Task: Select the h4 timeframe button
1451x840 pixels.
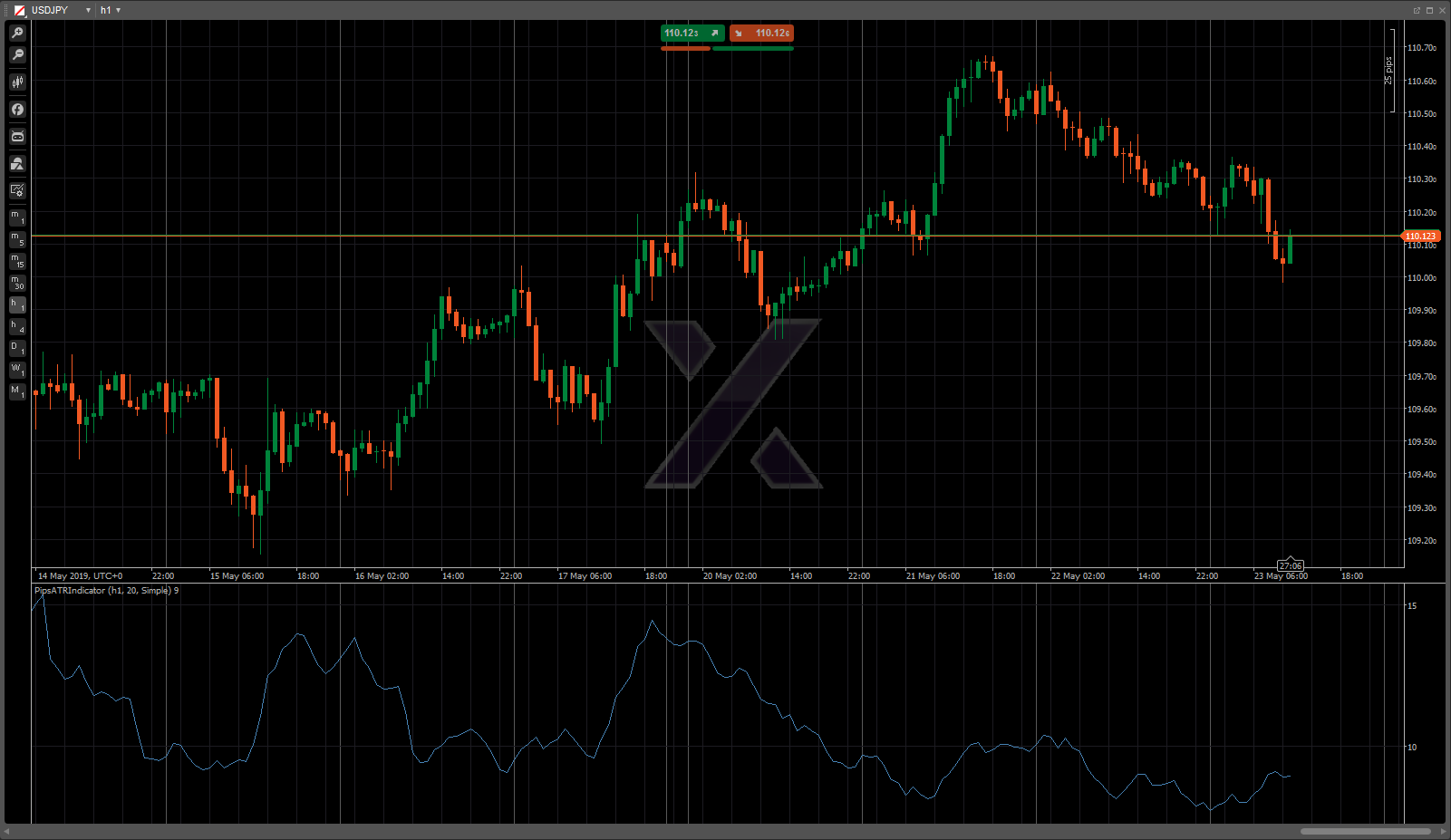Action: pyautogui.click(x=17, y=326)
